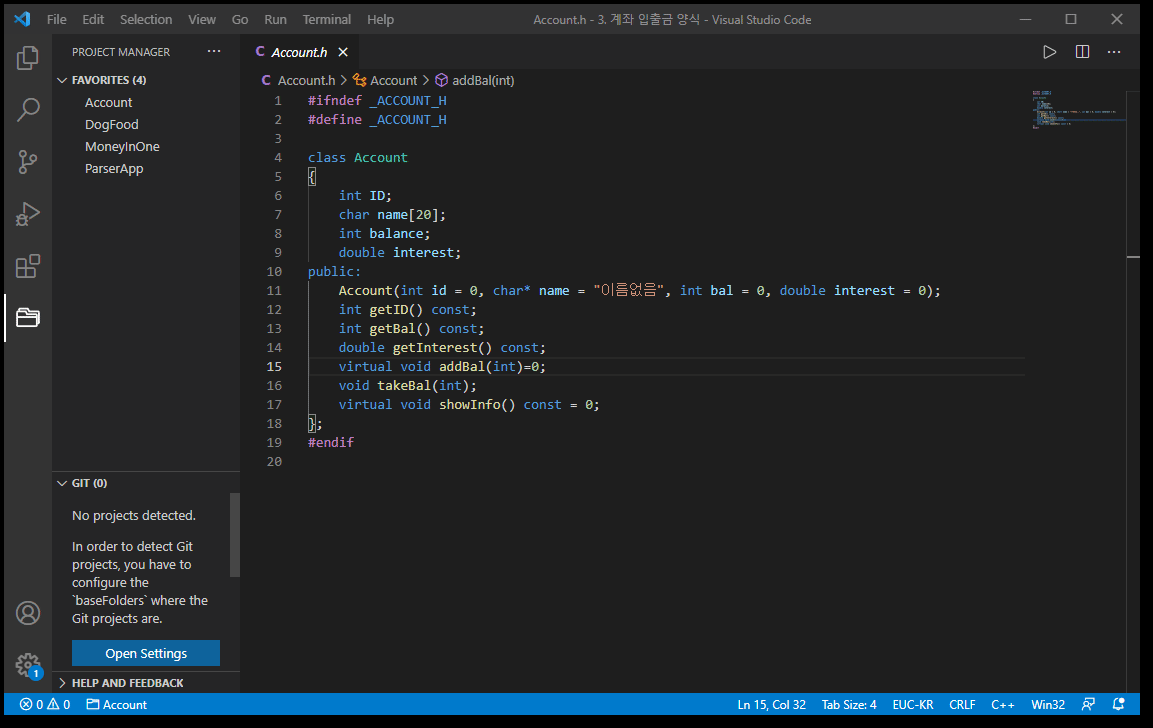The height and width of the screenshot is (728, 1153).
Task: Open the Selection menu
Action: click(146, 20)
